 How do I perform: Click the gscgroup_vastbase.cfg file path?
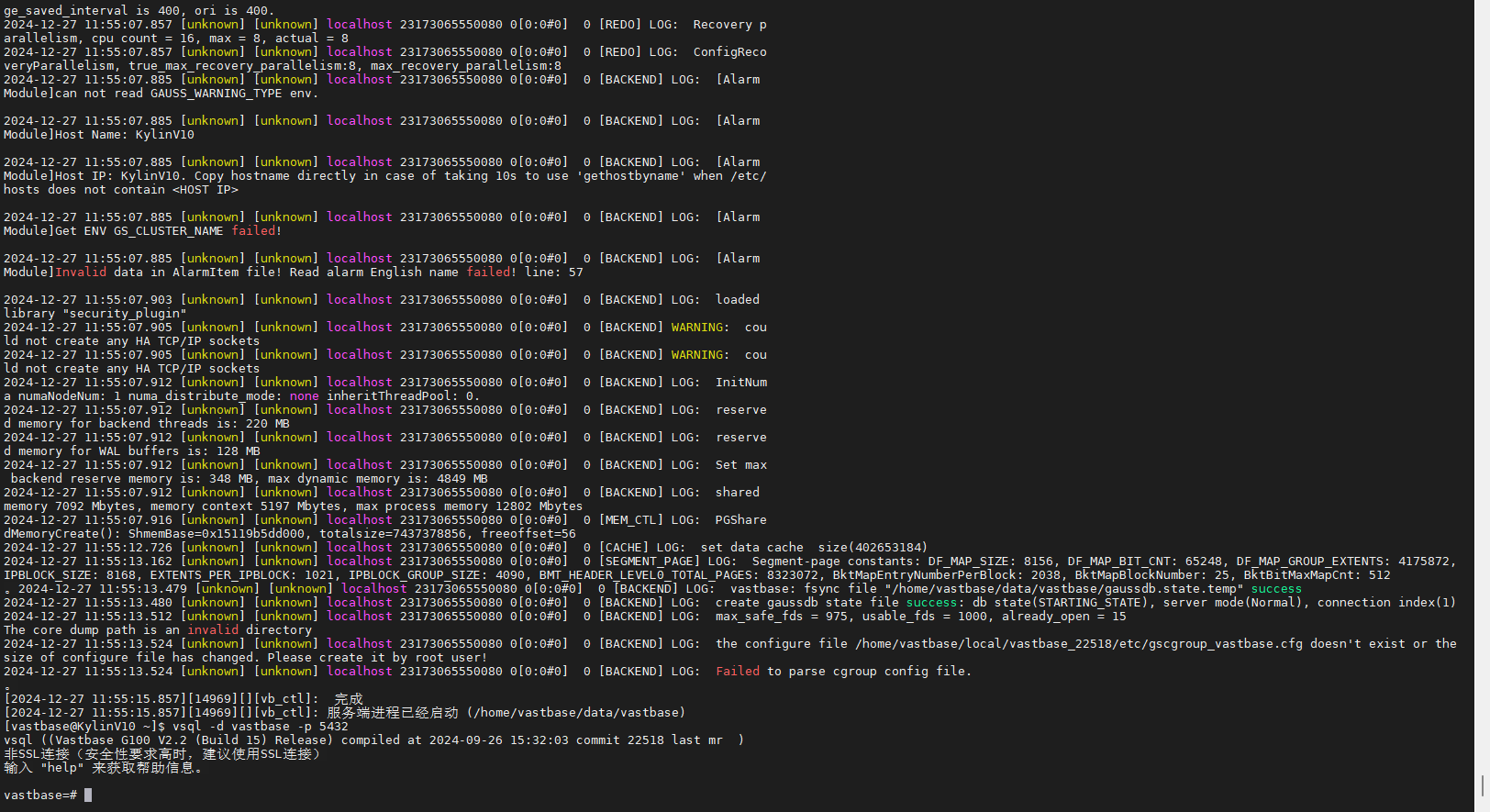click(1078, 644)
